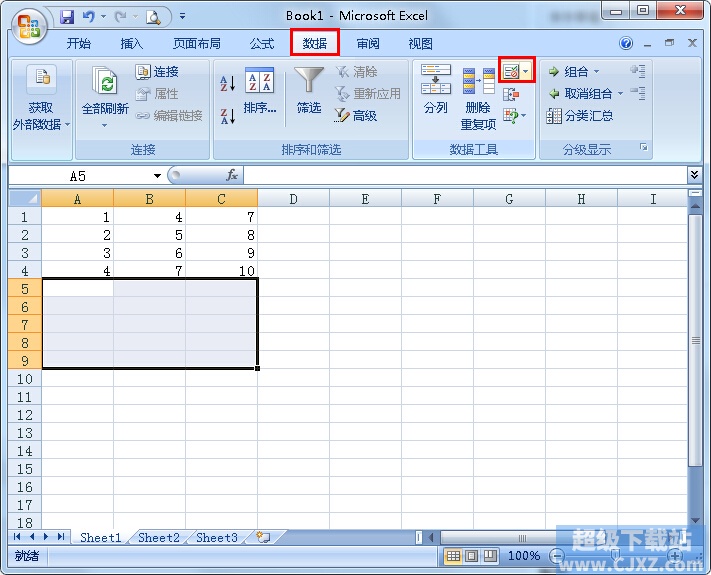Open Excel help question mark icon

[x=626, y=44]
